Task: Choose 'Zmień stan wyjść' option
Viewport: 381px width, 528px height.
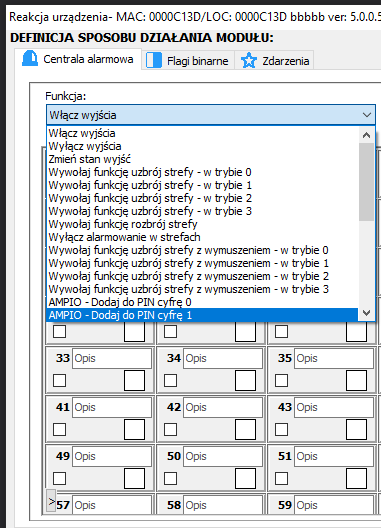Action: [x=202, y=159]
